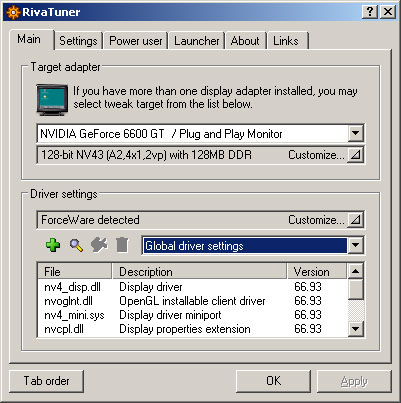Click the question mark help button
This screenshot has width=401, height=403.
point(370,12)
